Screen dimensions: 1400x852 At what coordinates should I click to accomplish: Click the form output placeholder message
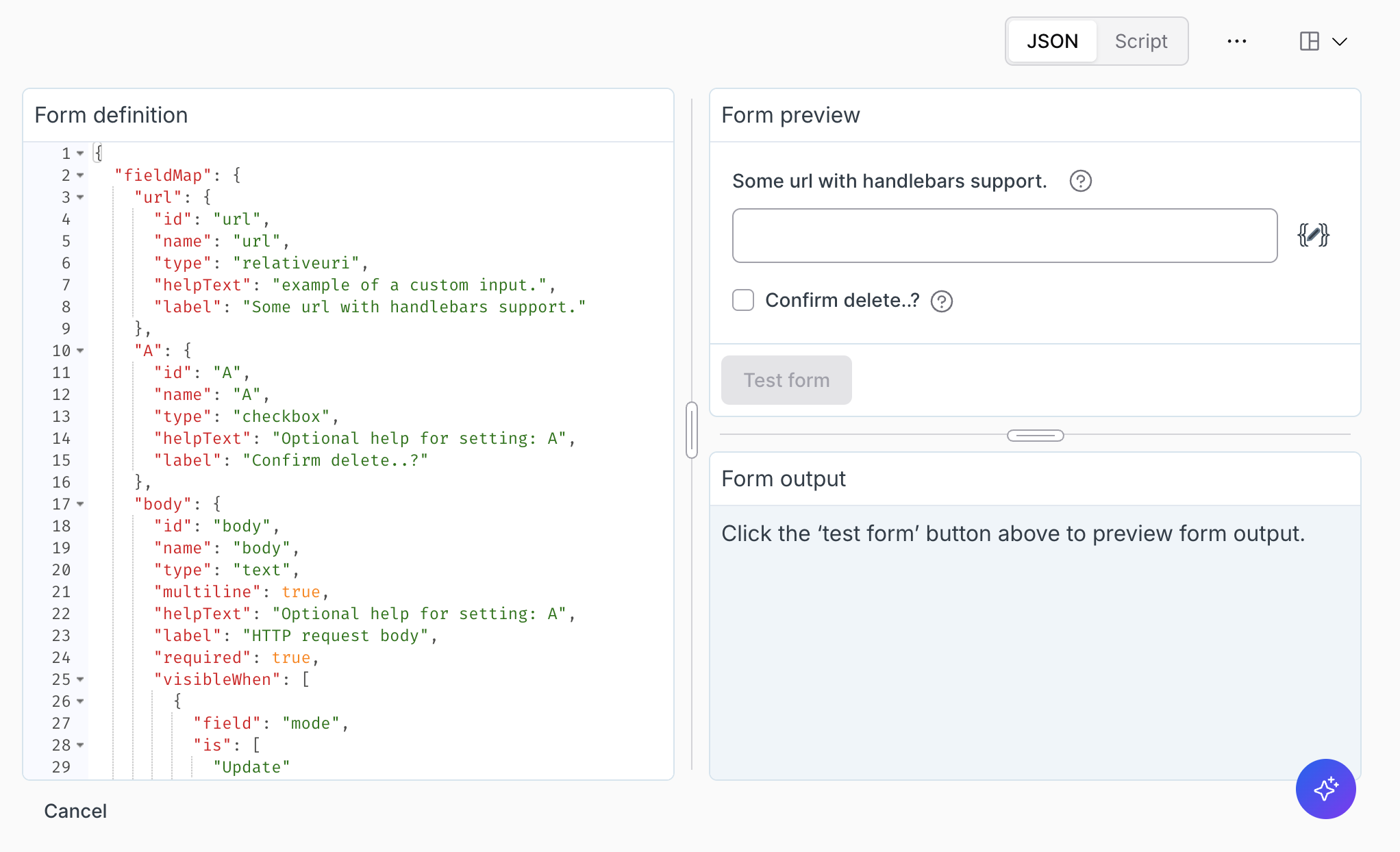pyautogui.click(x=1013, y=534)
